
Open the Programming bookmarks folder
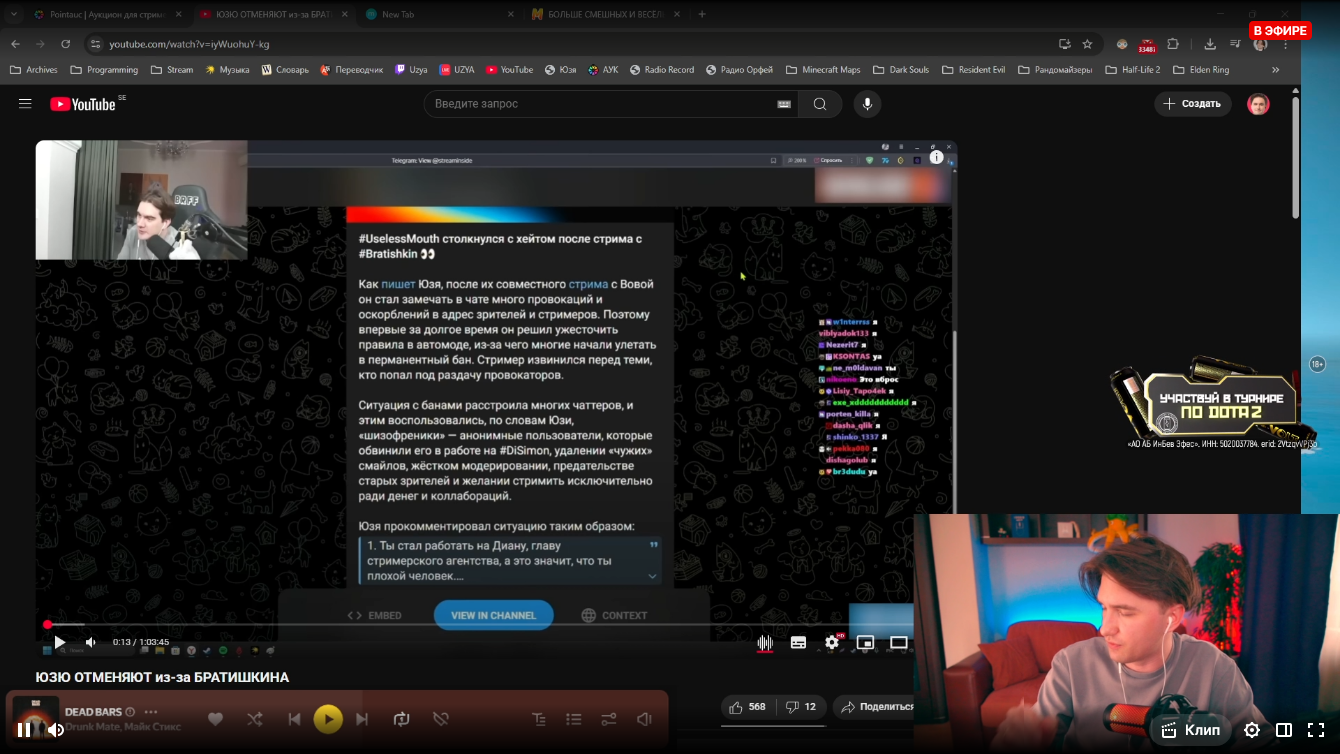point(104,70)
